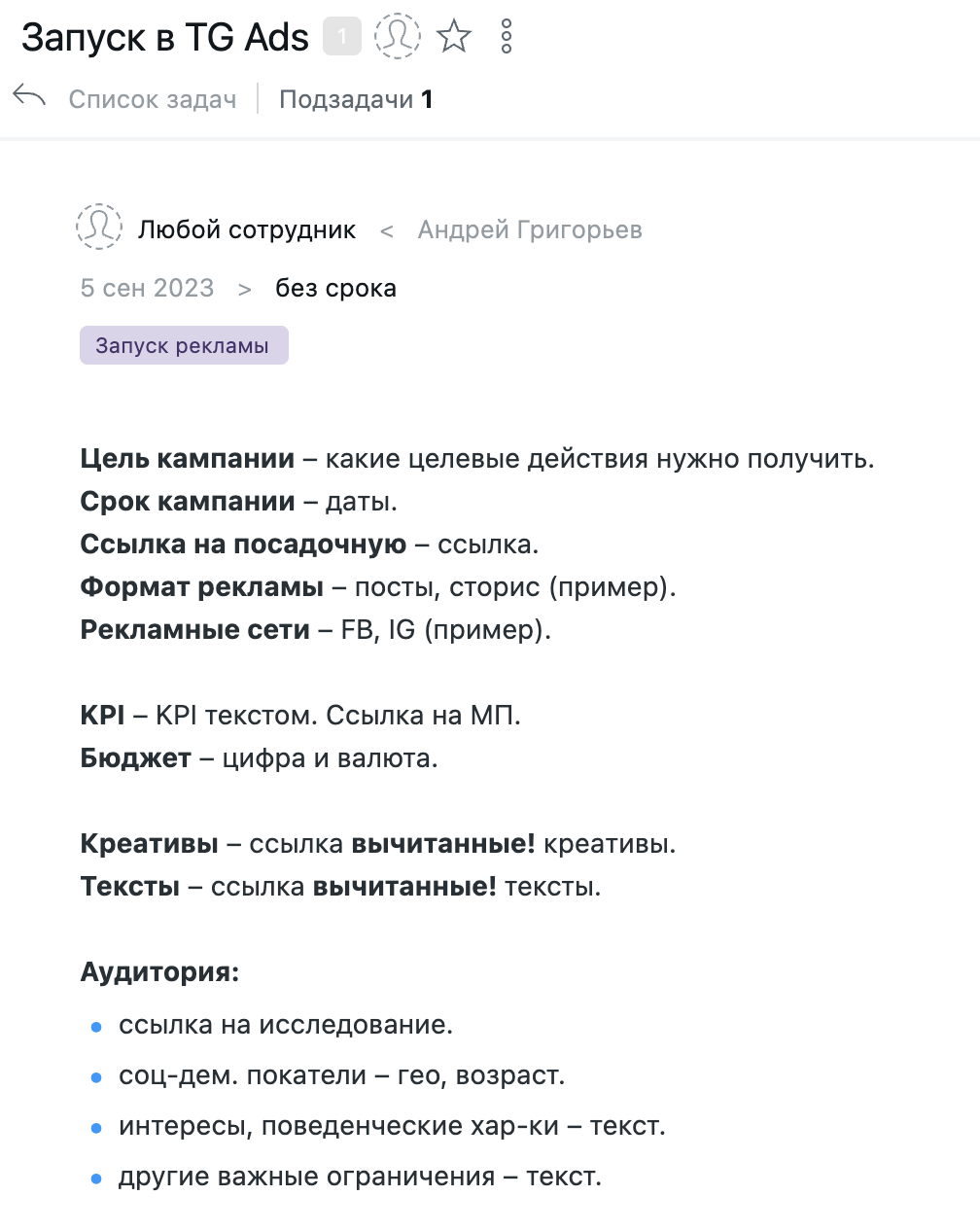
Task: Star the task to favorite it
Action: [x=454, y=37]
